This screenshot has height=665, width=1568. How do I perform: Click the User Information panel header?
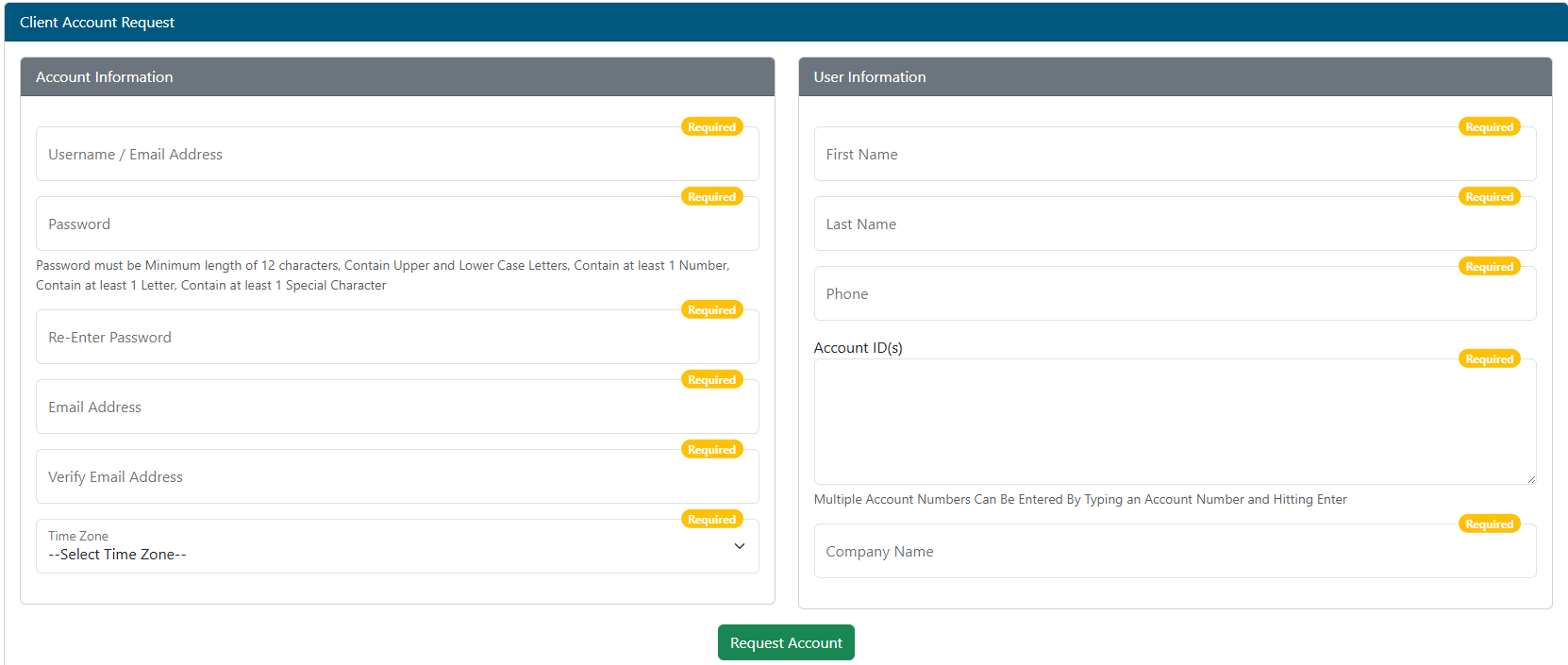pos(1174,77)
